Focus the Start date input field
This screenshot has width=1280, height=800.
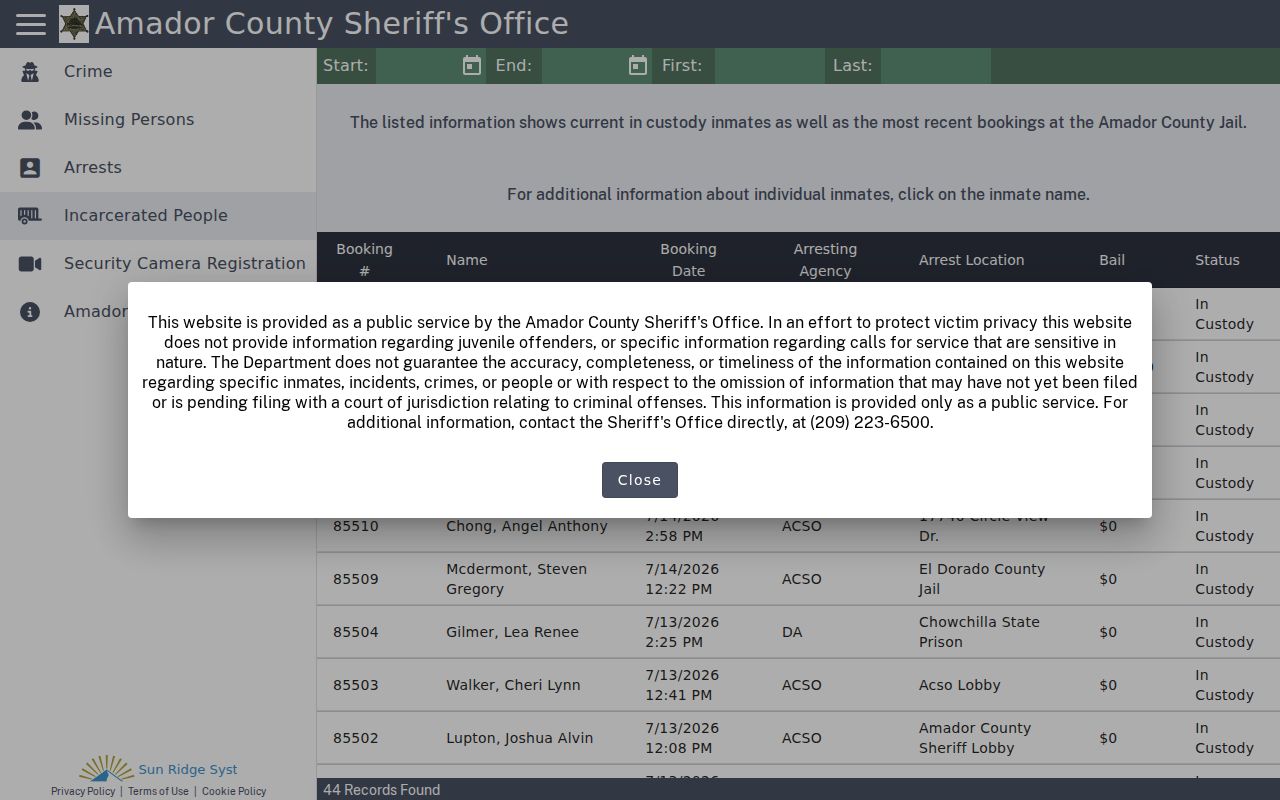[417, 66]
